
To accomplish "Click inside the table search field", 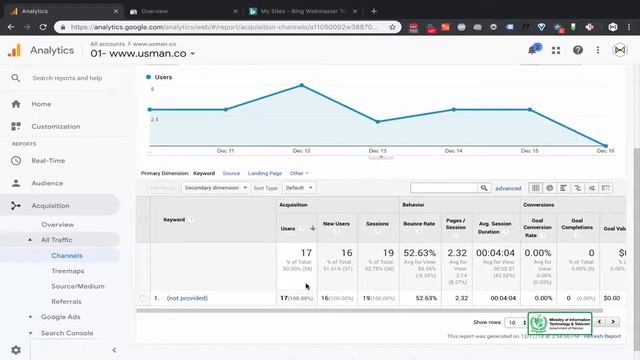I will (x=444, y=188).
